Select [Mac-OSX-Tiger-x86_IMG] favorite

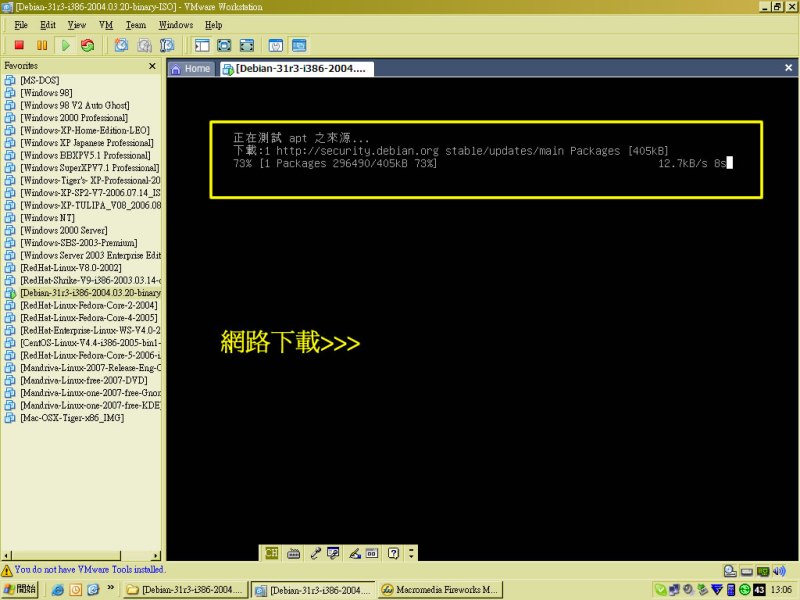click(x=72, y=418)
